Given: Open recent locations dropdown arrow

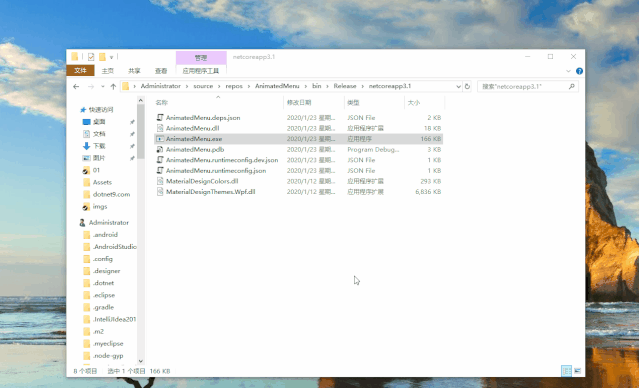Looking at the screenshot, I should point(103,86).
